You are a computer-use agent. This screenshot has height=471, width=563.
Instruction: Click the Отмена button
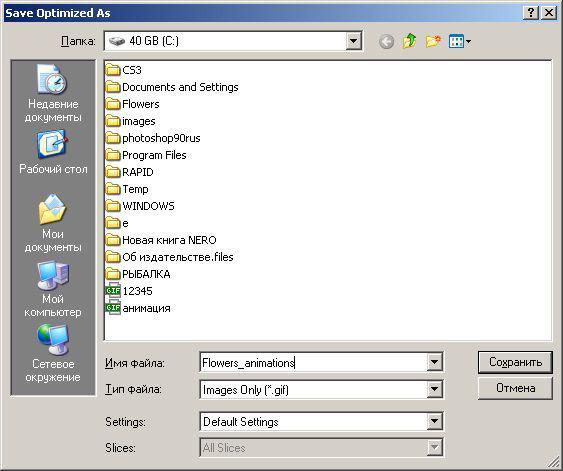click(515, 388)
